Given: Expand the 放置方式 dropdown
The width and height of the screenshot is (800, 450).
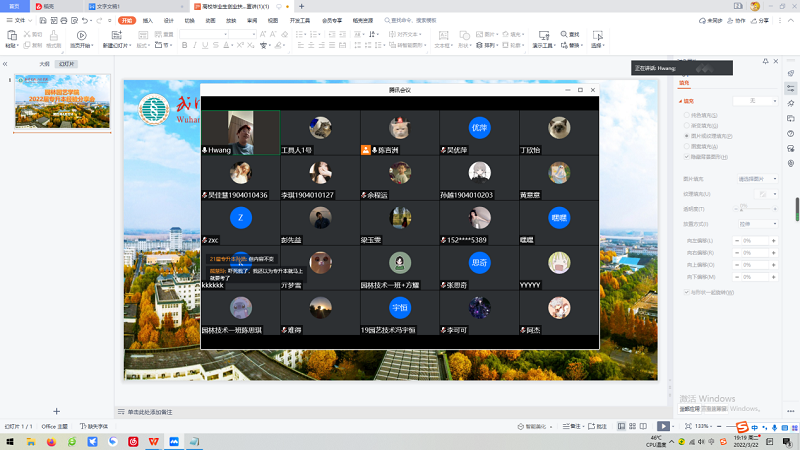Looking at the screenshot, I should [757, 224].
